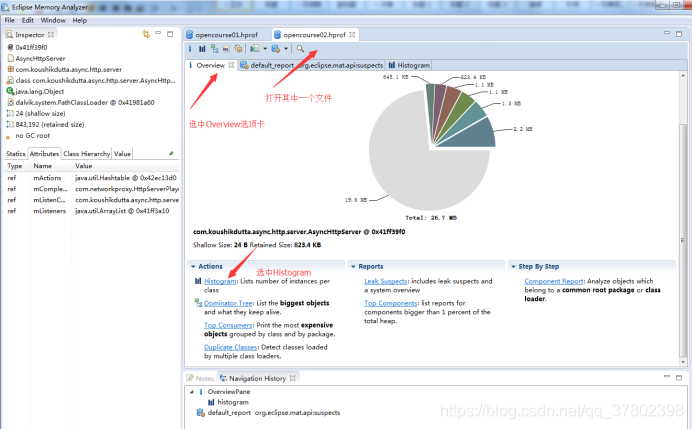693x429 pixels.
Task: Click the opencourse01.hprof heap dump icon
Action: 190,34
